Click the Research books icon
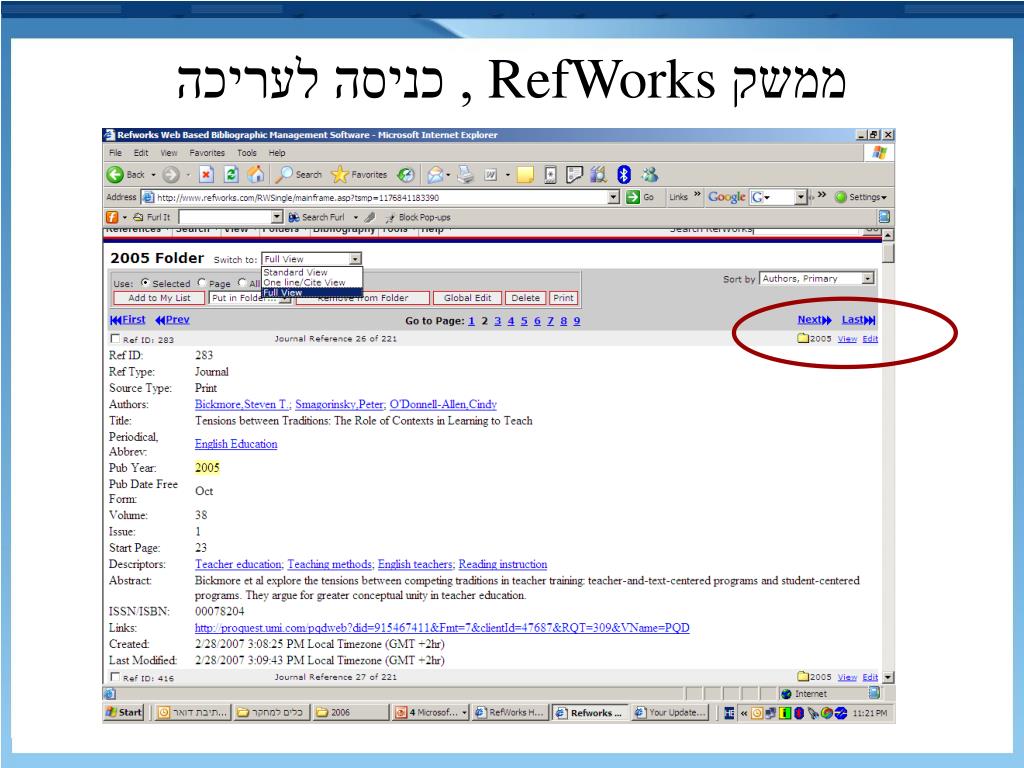This screenshot has height=768, width=1024. click(x=598, y=174)
